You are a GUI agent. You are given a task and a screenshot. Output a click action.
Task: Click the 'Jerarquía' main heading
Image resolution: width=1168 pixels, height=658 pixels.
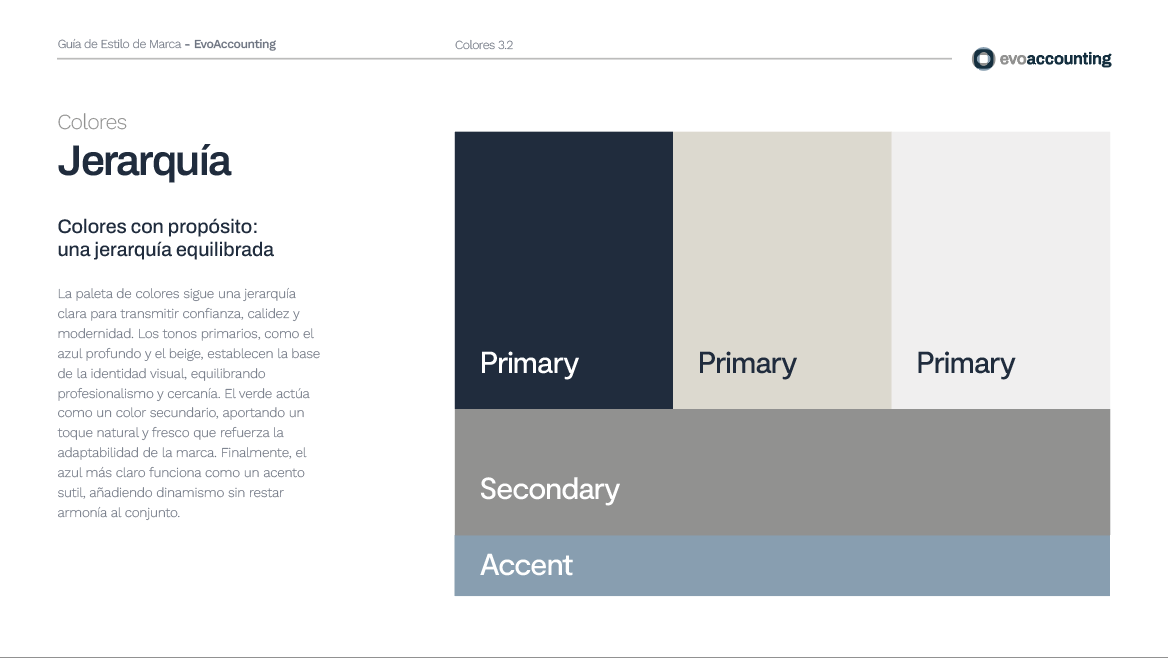pyautogui.click(x=144, y=161)
